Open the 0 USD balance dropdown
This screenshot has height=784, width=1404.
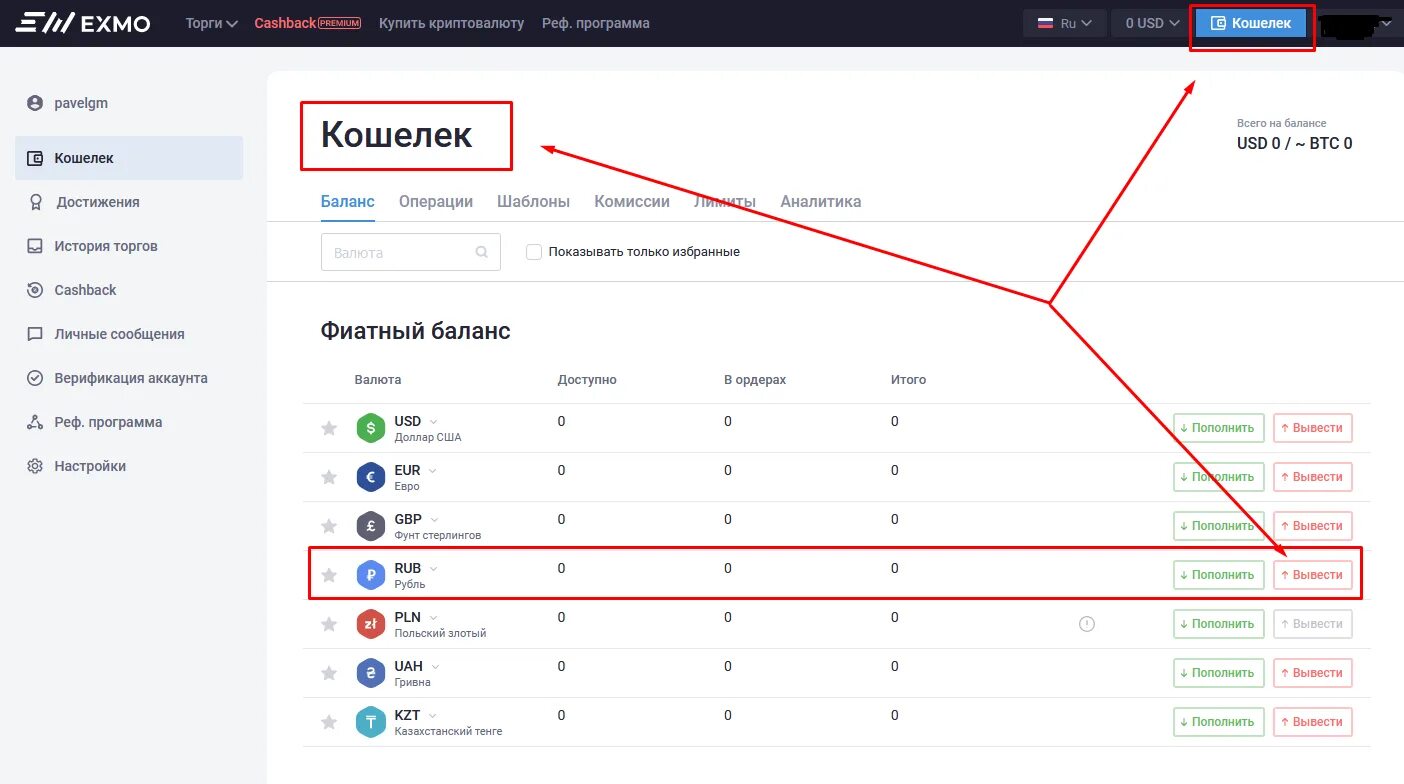click(x=1149, y=22)
